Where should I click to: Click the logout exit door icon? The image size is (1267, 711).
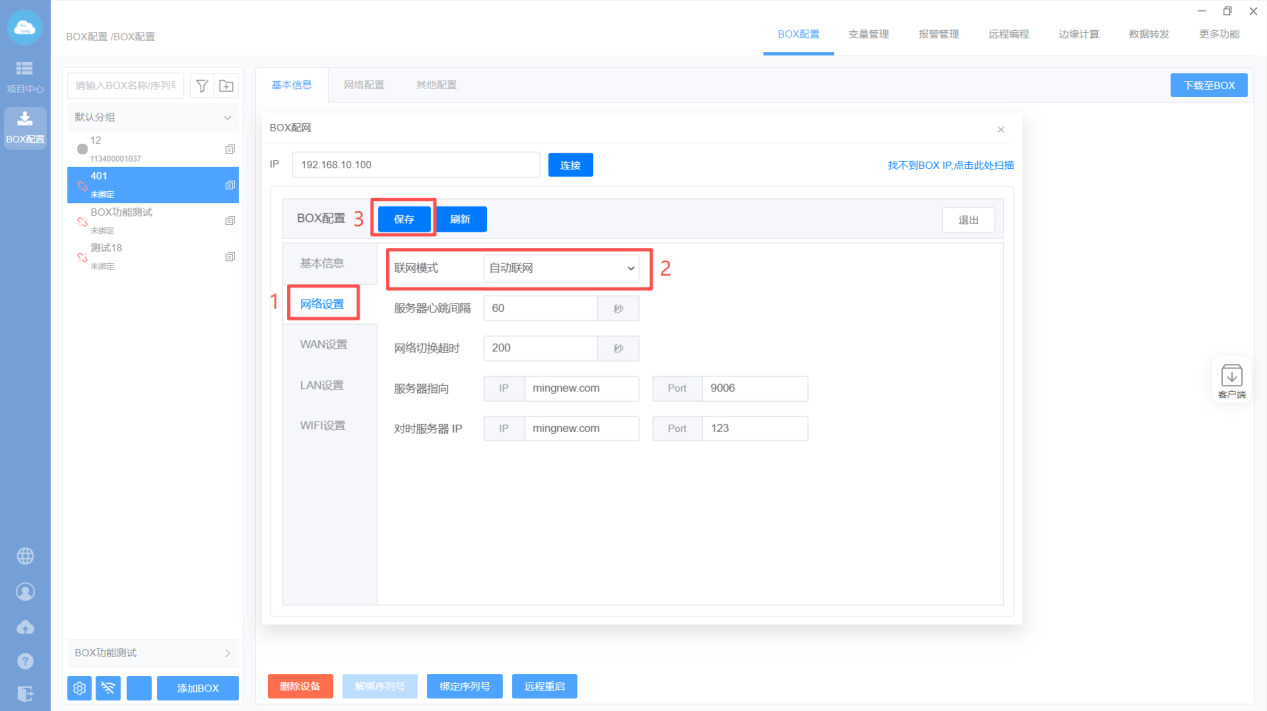(x=25, y=693)
